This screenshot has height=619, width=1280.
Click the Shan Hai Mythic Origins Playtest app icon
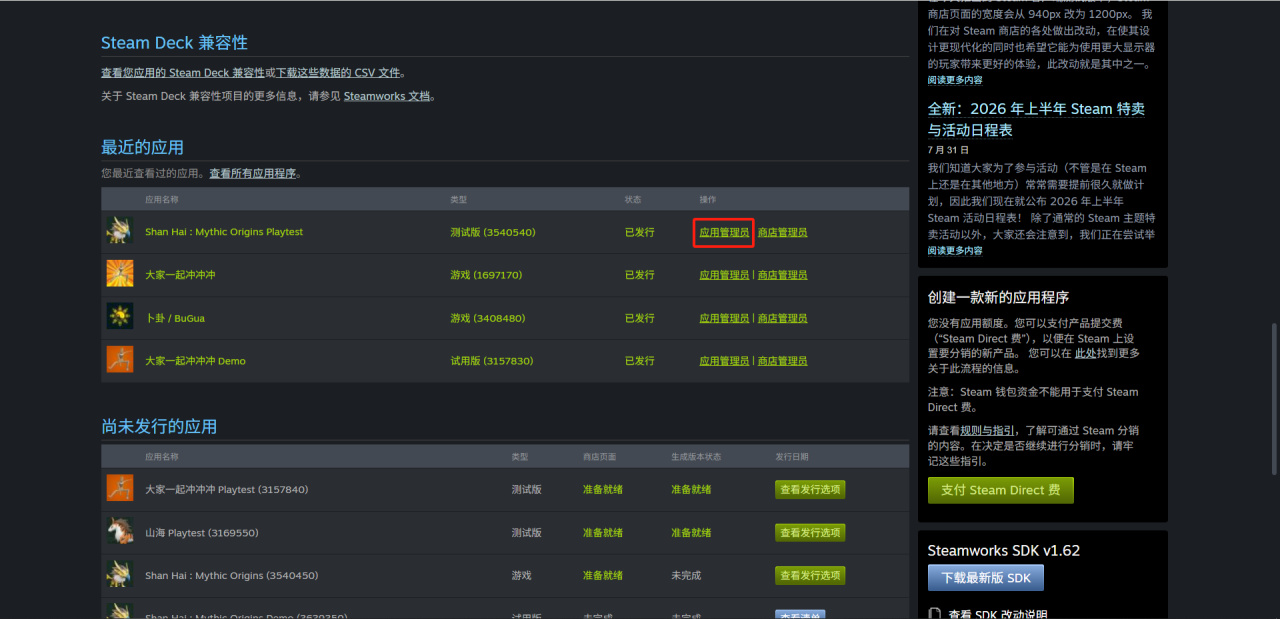click(x=120, y=231)
